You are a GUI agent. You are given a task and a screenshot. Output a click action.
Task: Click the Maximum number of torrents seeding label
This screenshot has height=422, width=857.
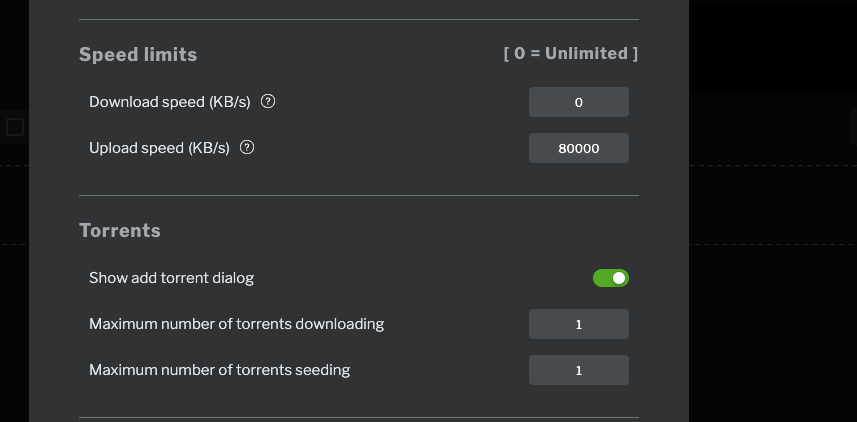tap(219, 370)
